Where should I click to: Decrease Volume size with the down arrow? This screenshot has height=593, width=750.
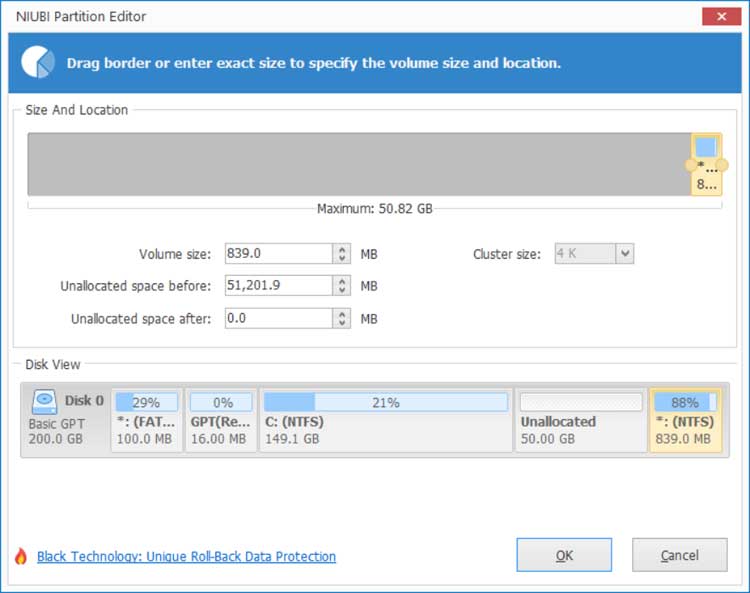[342, 258]
